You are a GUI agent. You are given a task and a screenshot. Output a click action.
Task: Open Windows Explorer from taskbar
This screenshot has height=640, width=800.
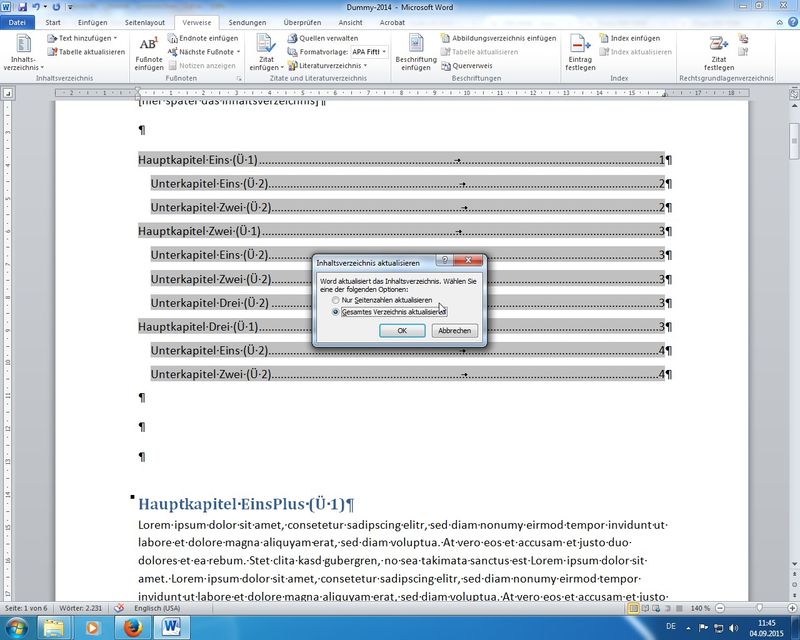(x=54, y=627)
